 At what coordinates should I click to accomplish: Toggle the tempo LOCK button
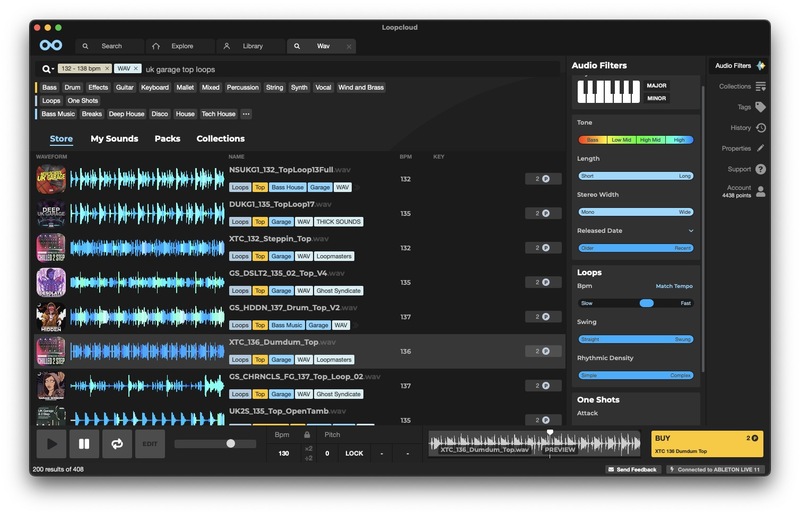click(354, 453)
